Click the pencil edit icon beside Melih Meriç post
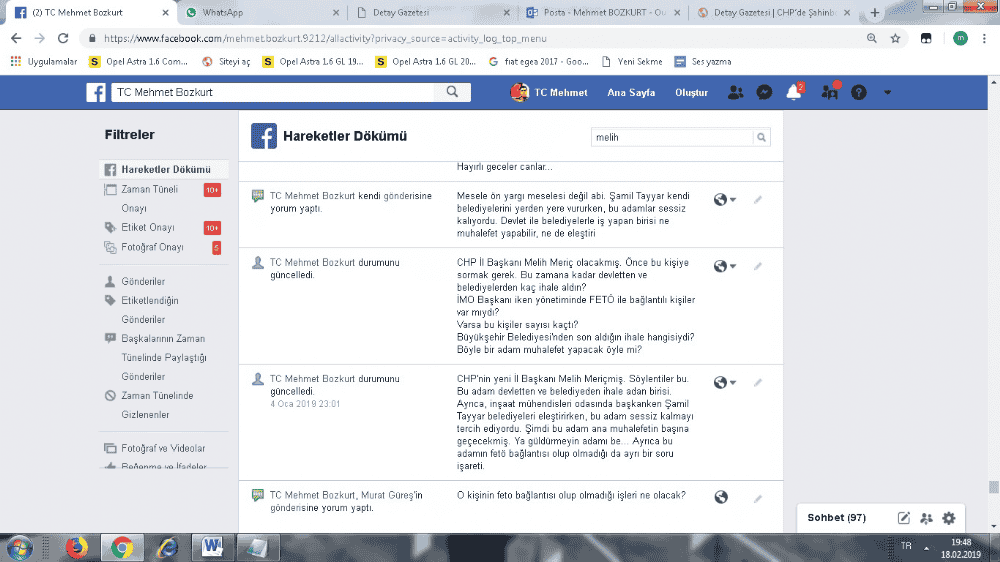1000x562 pixels. (758, 266)
